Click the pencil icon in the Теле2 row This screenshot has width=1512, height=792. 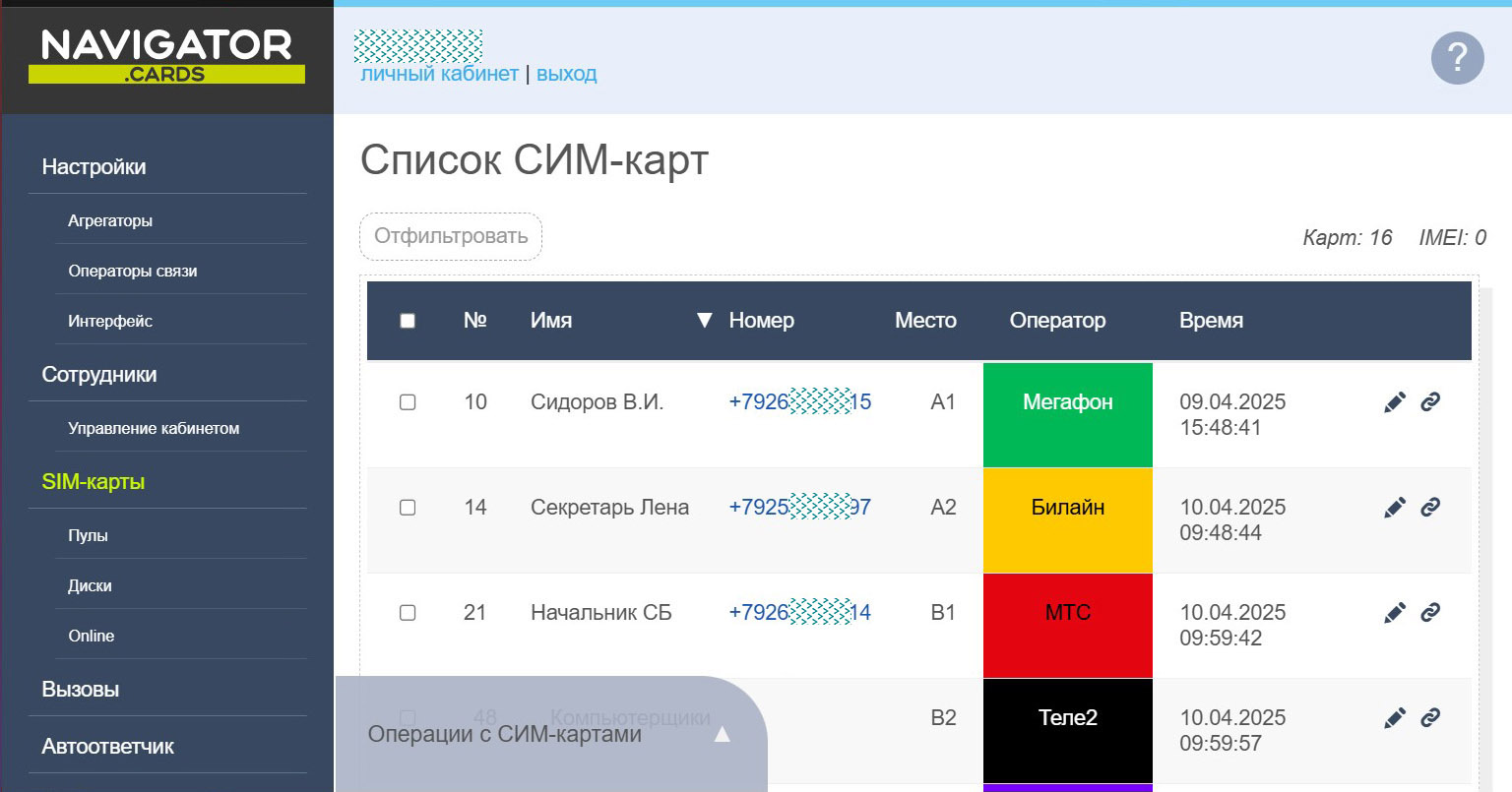[x=1395, y=718]
